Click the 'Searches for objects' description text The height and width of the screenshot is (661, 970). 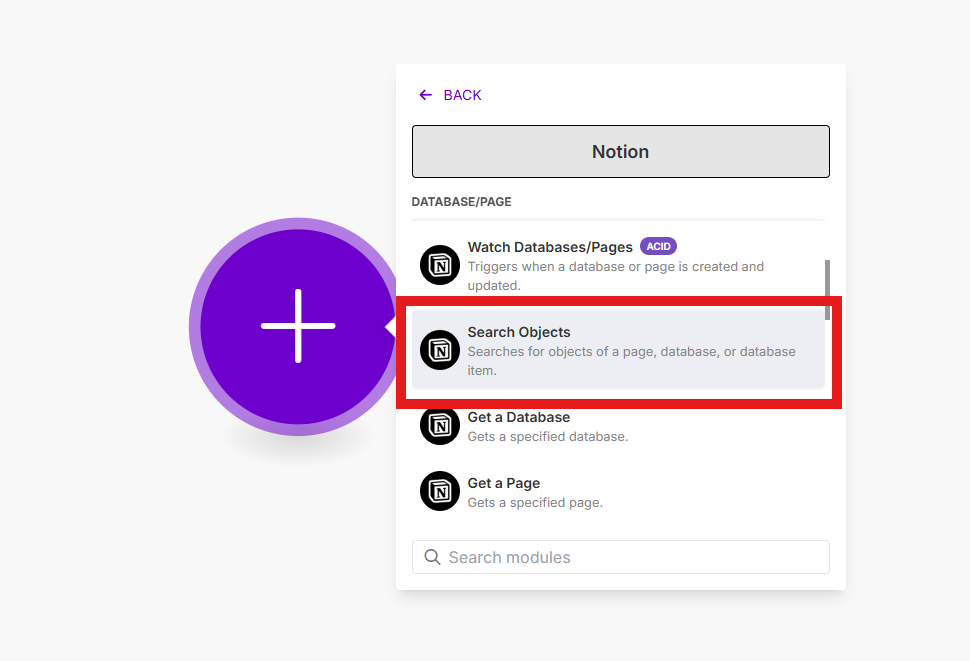tap(631, 361)
